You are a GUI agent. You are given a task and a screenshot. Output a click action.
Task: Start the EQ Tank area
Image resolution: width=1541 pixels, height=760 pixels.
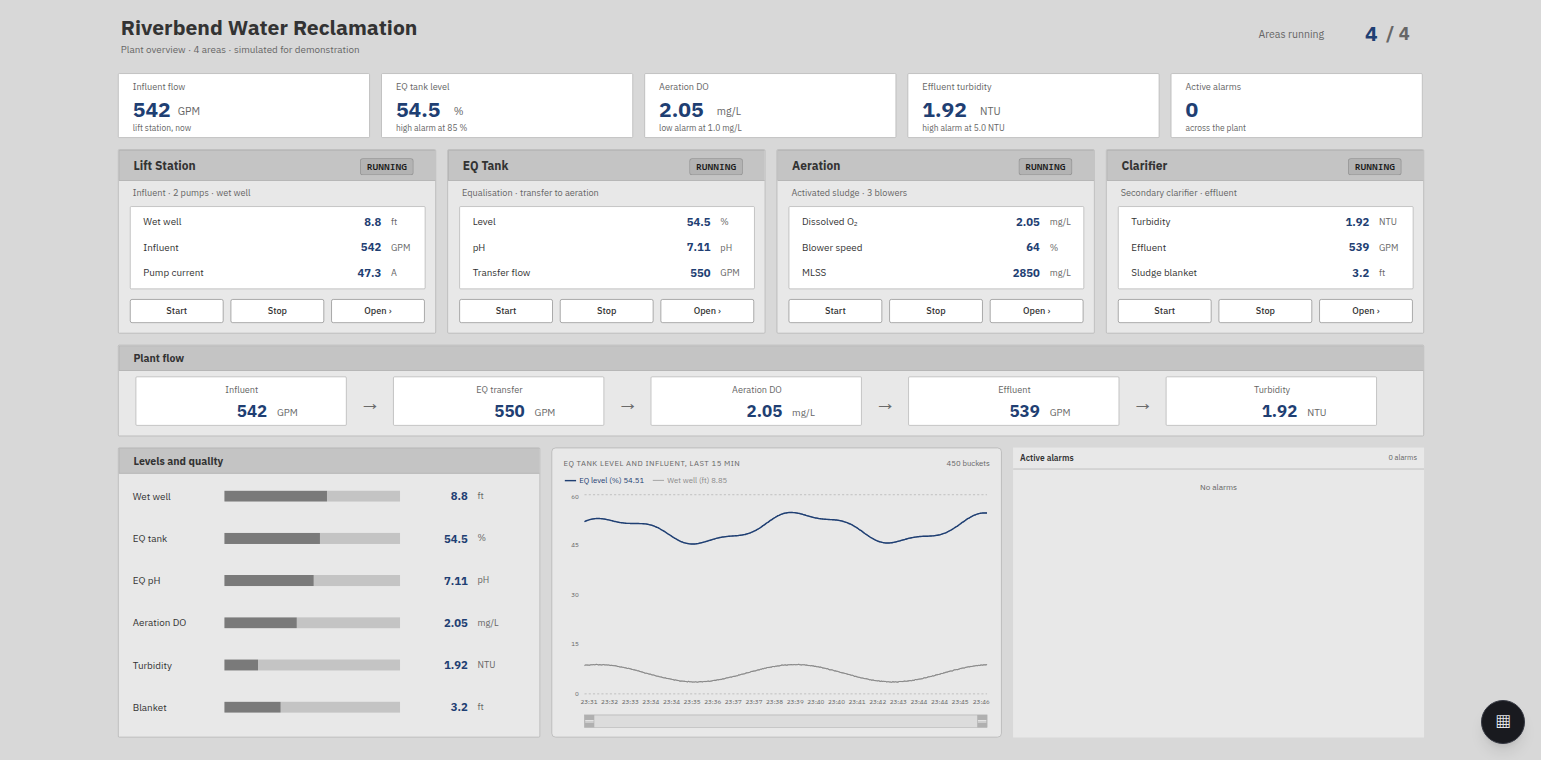tap(506, 311)
